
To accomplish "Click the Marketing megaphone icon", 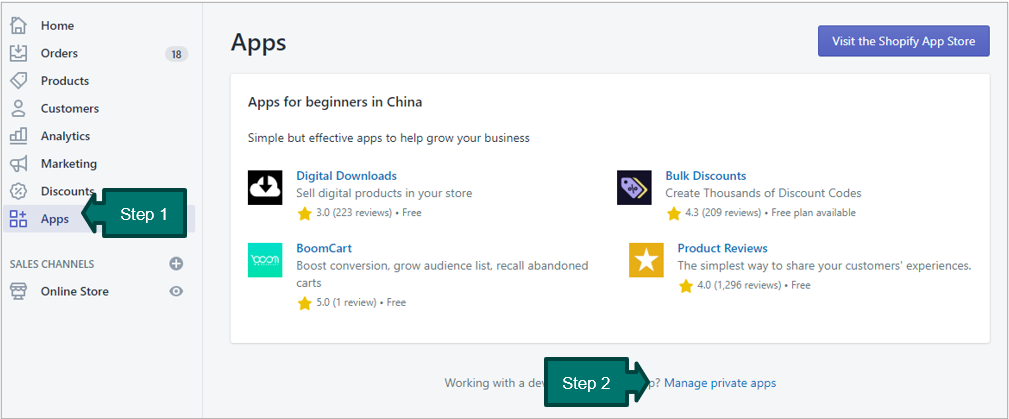I will tap(19, 164).
